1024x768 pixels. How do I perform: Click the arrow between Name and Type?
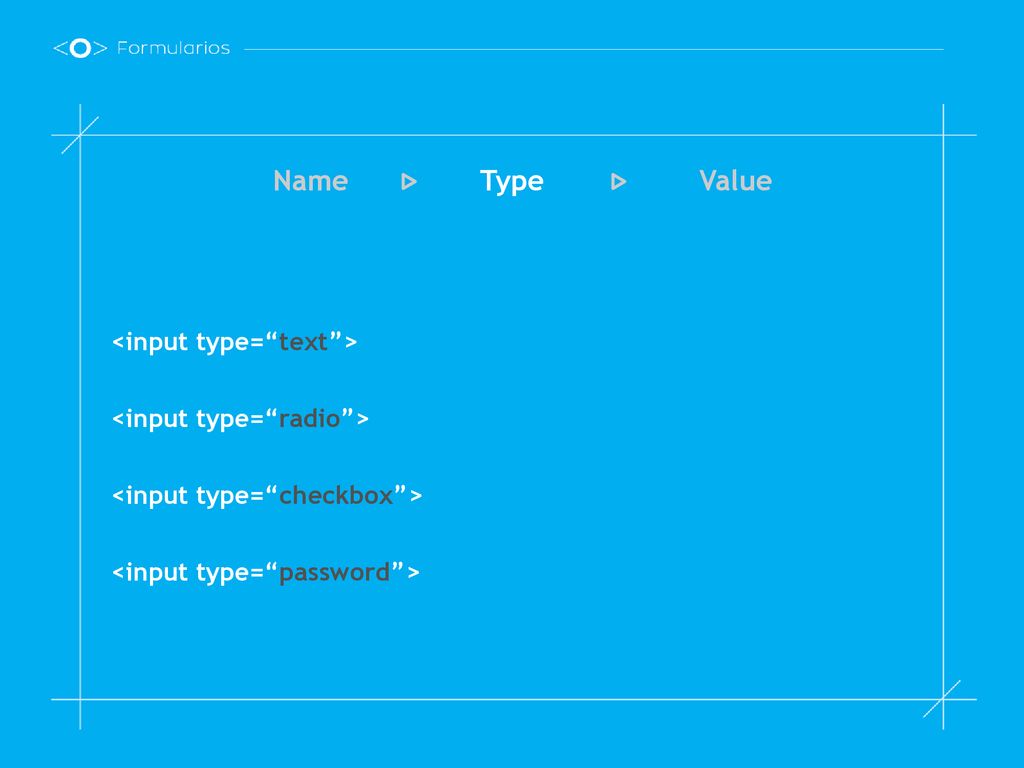[409, 182]
